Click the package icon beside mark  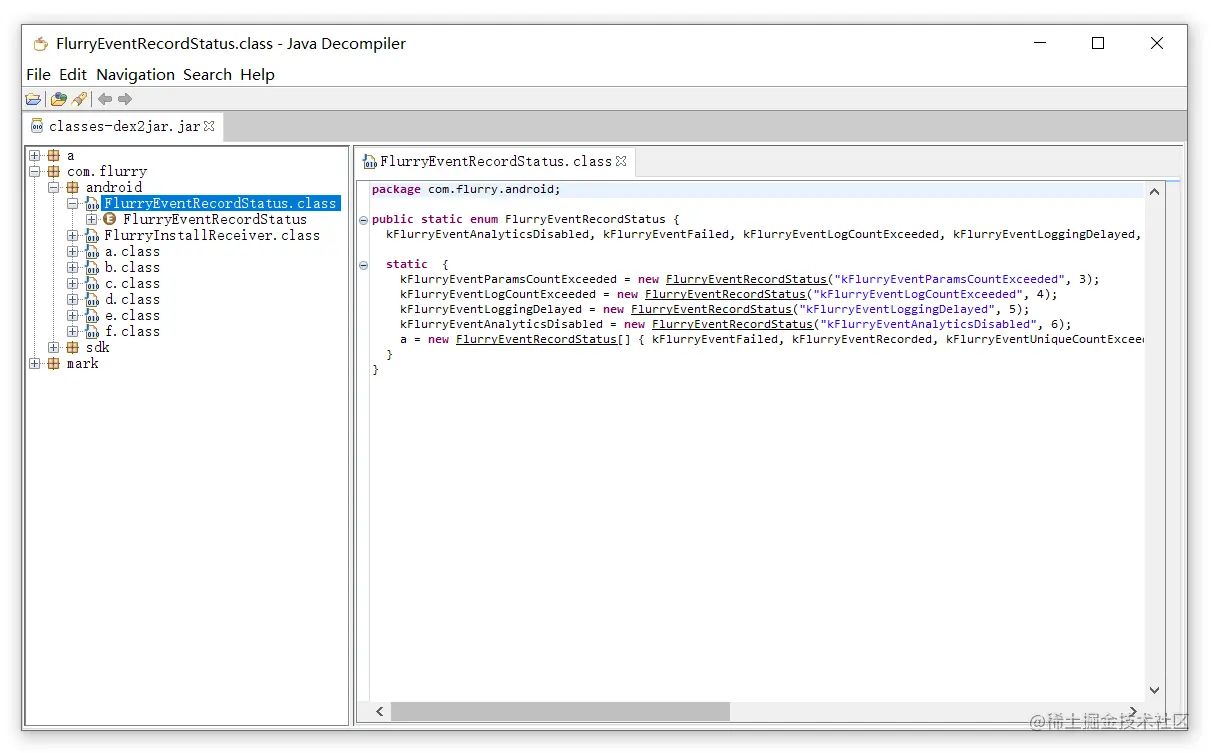[x=54, y=364]
